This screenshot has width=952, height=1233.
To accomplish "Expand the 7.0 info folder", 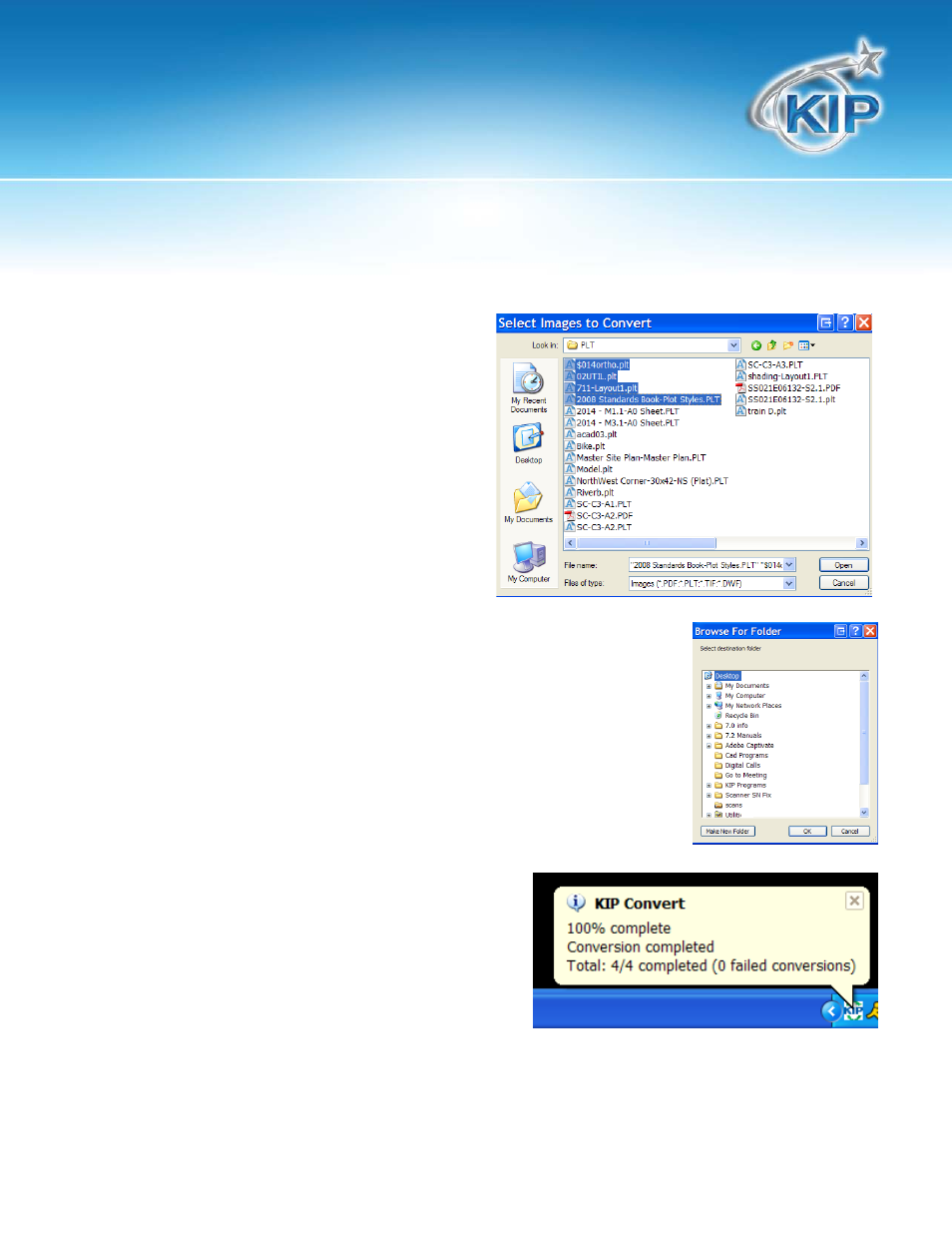I will [x=709, y=726].
